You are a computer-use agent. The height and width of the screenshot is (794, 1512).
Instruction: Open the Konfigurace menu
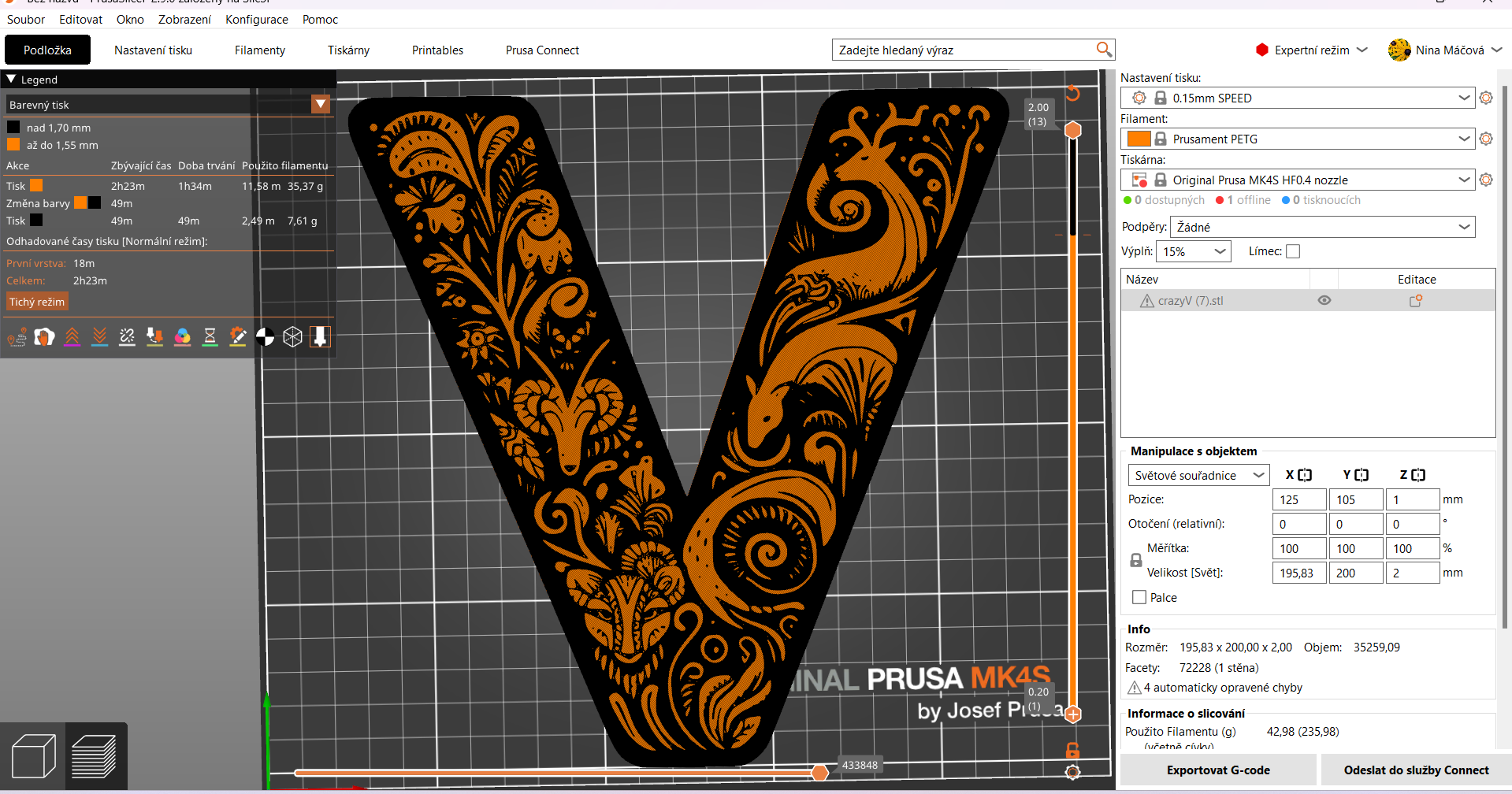[x=256, y=19]
